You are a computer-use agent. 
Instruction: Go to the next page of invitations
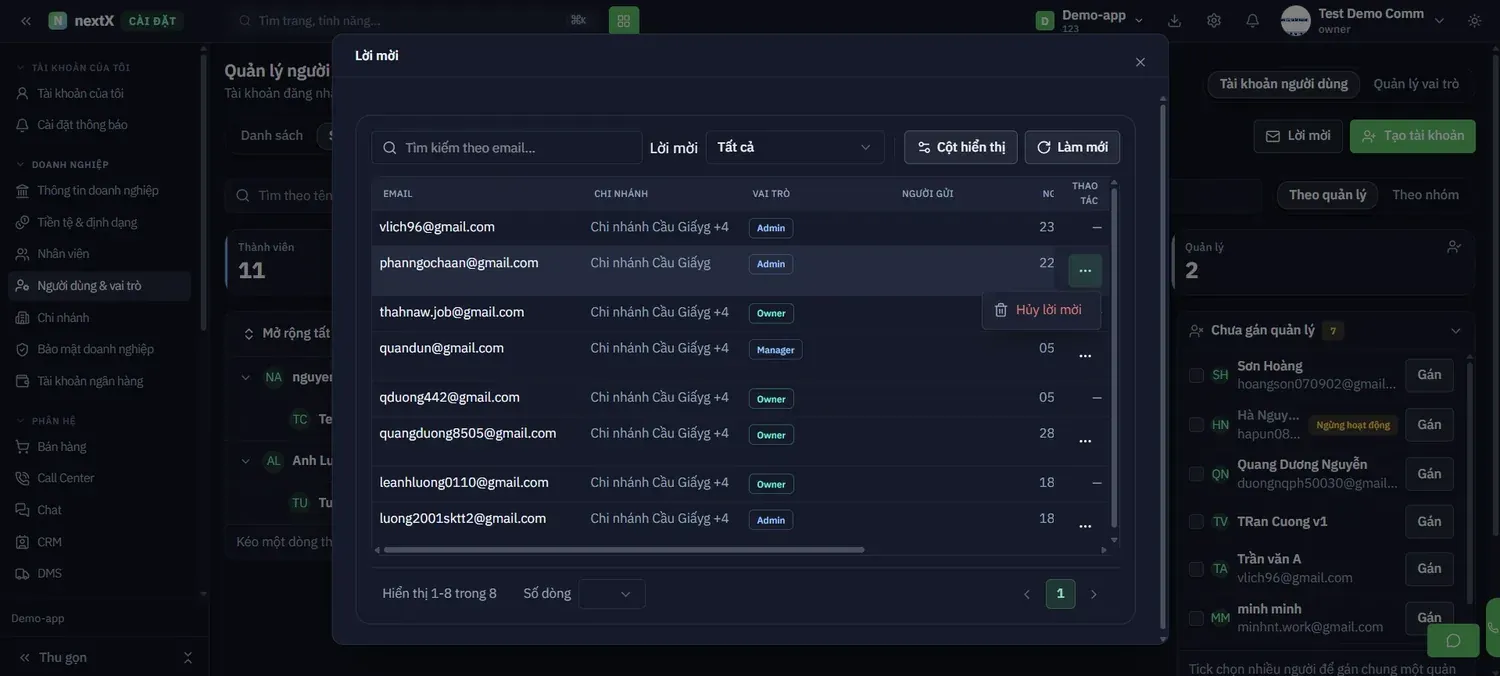tap(1094, 595)
